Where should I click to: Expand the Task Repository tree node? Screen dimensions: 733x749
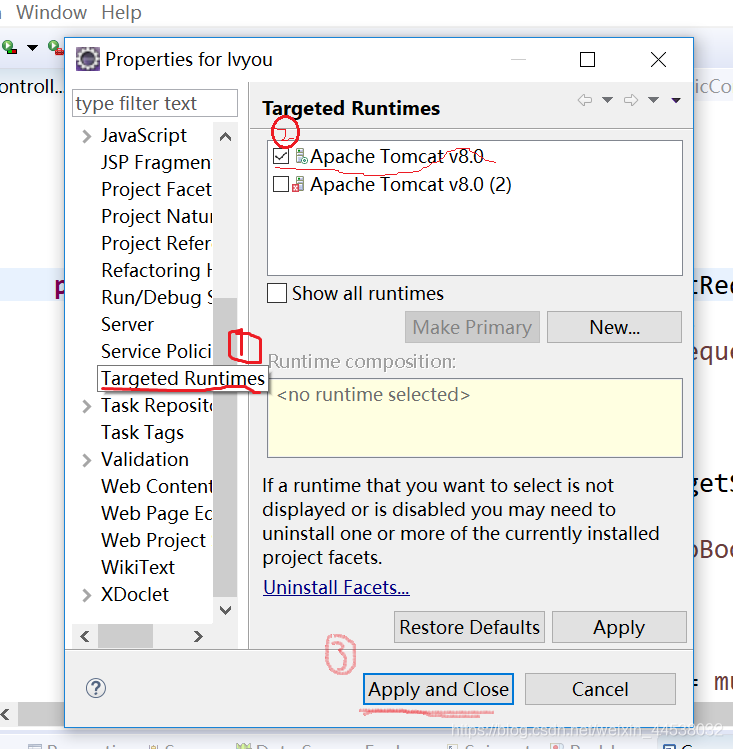[86, 406]
